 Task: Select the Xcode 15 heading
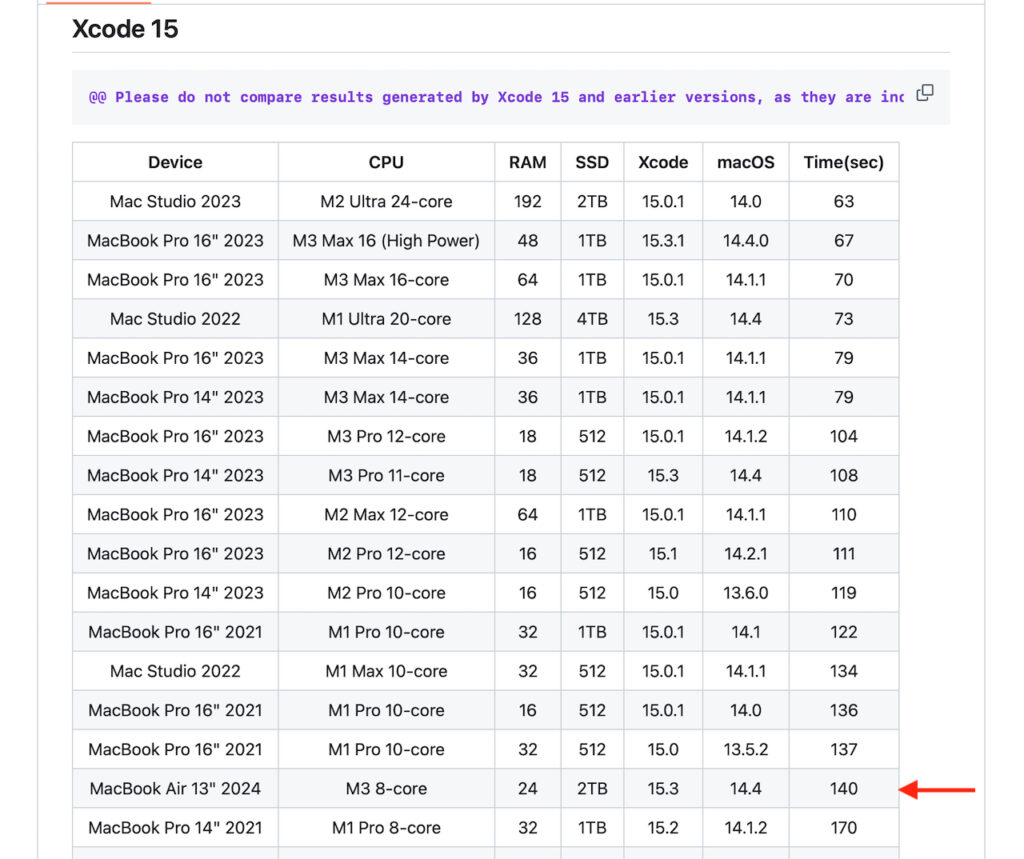pyautogui.click(x=125, y=29)
